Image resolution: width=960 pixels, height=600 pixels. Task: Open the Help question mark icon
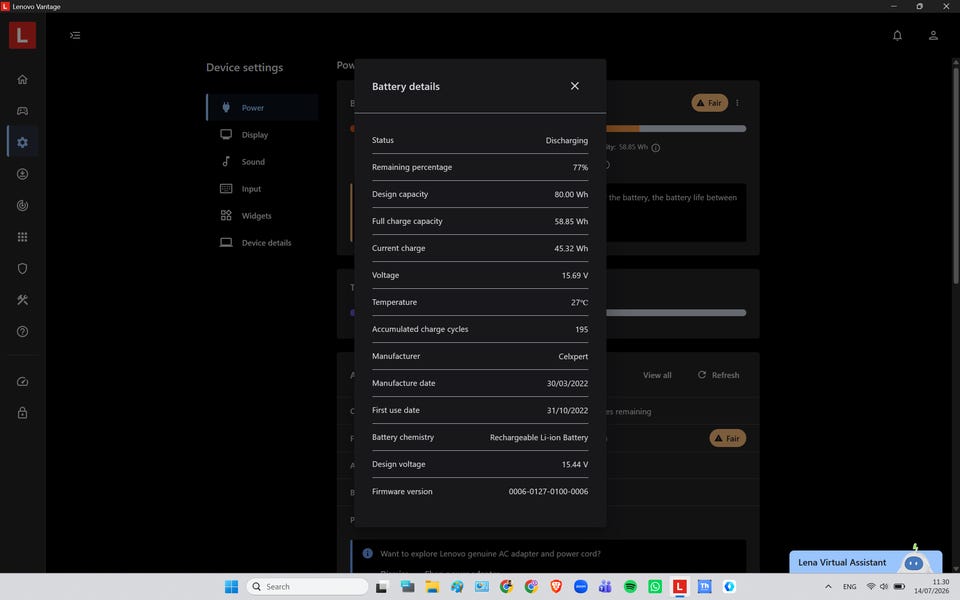point(23,331)
